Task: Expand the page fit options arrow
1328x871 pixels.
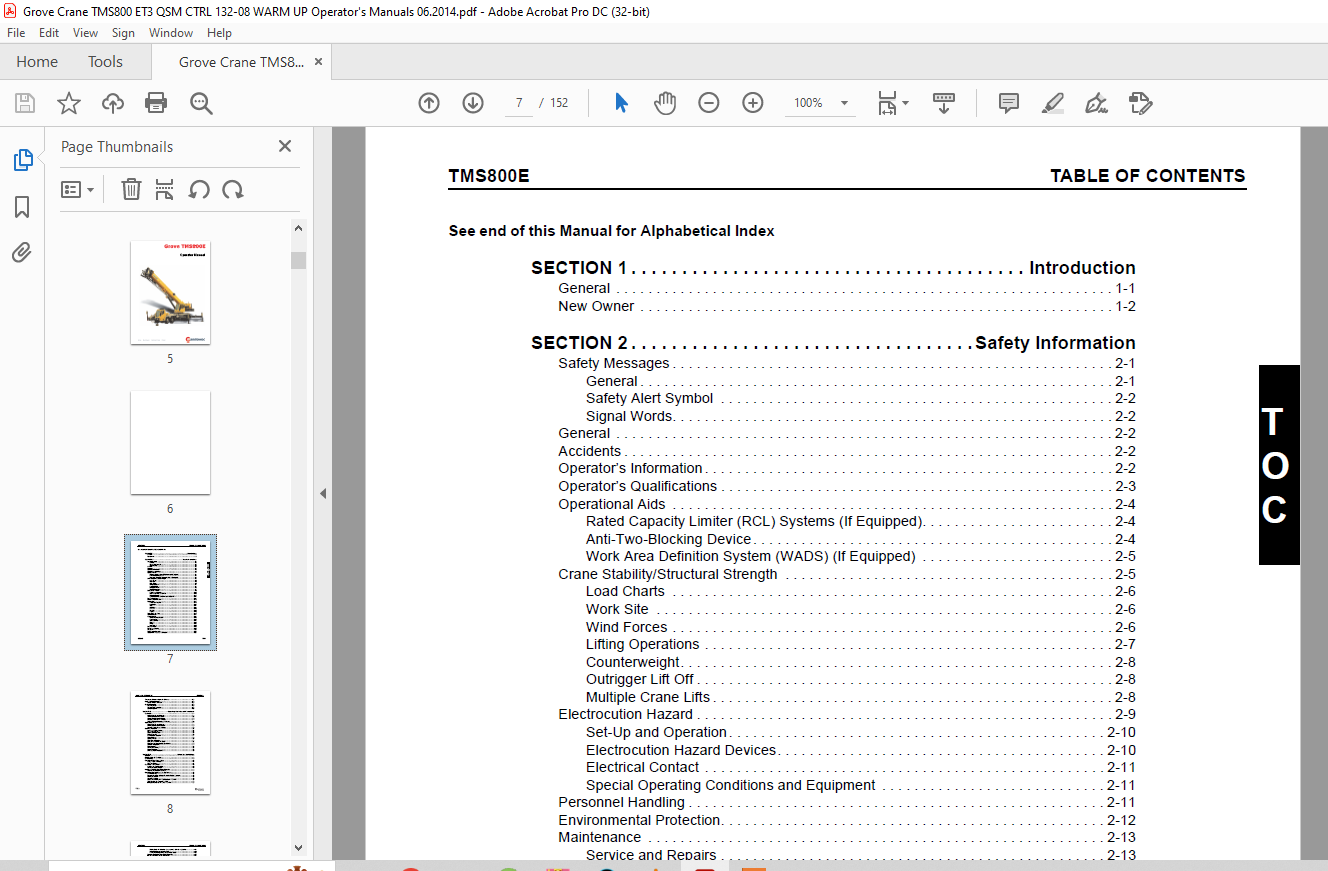Action: pyautogui.click(x=906, y=103)
